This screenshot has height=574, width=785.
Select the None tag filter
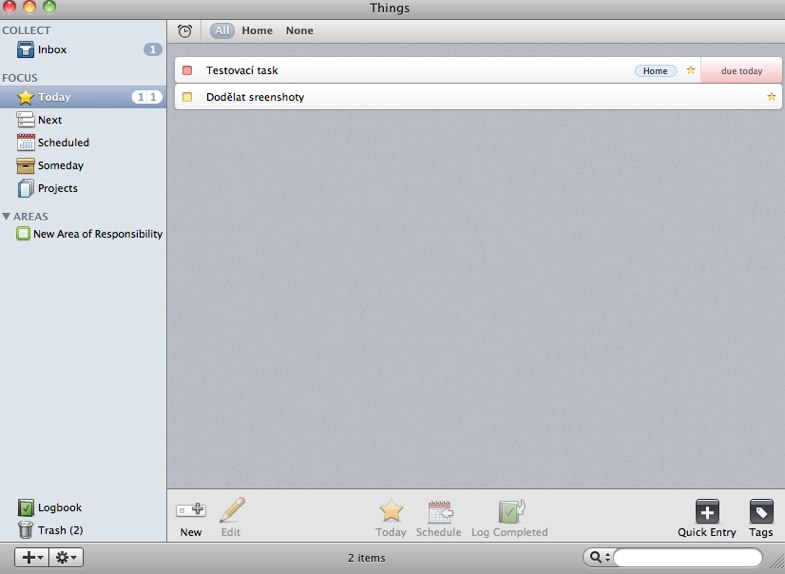(x=299, y=31)
